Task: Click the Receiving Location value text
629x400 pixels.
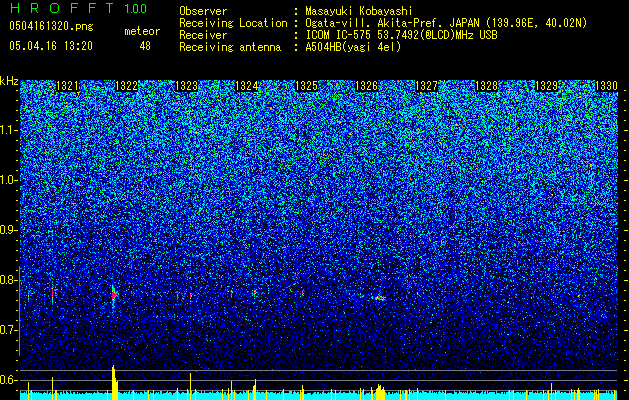Action: click(x=446, y=23)
